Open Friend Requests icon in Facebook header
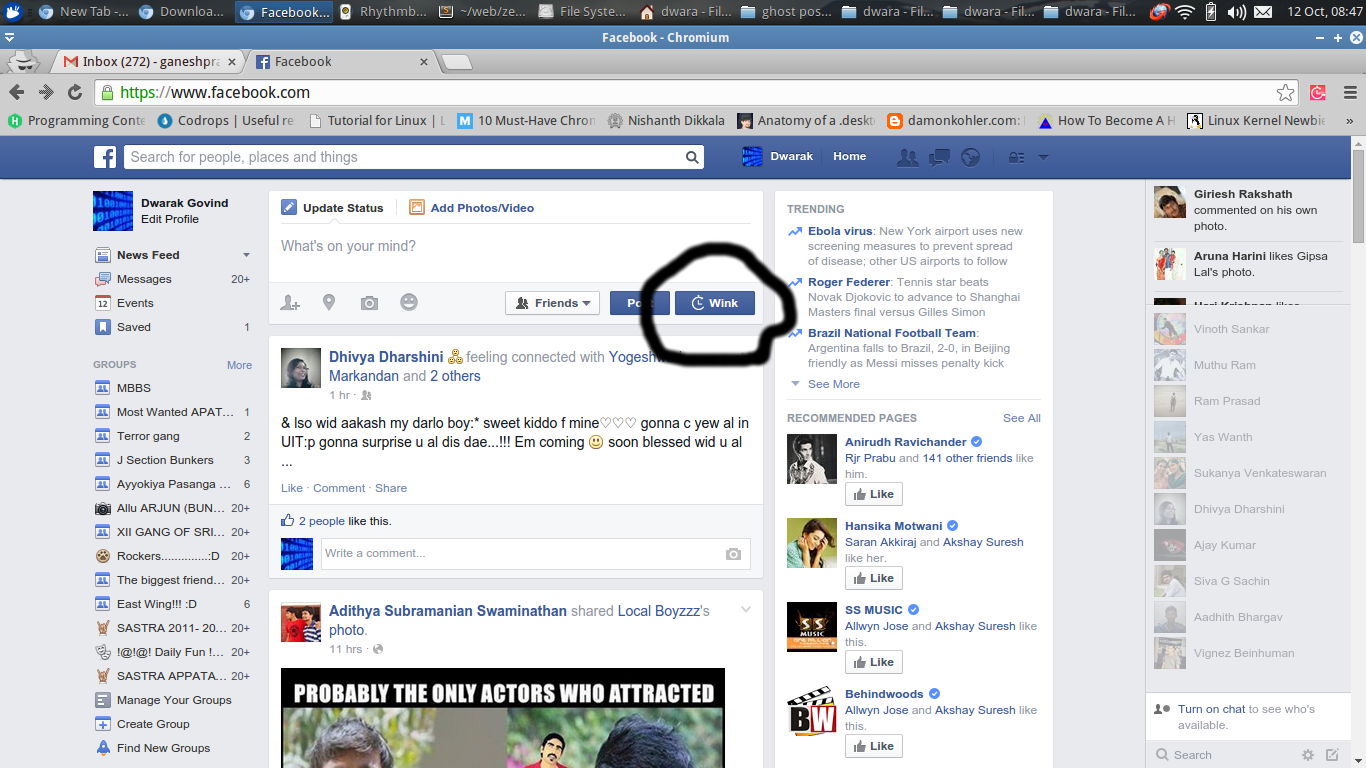Image resolution: width=1366 pixels, height=768 pixels. pos(907,157)
